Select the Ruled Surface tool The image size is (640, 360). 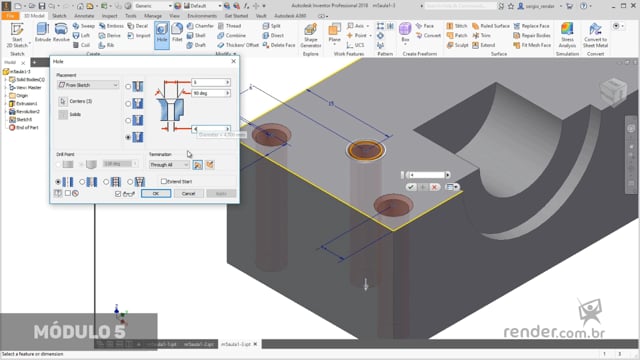491,26
